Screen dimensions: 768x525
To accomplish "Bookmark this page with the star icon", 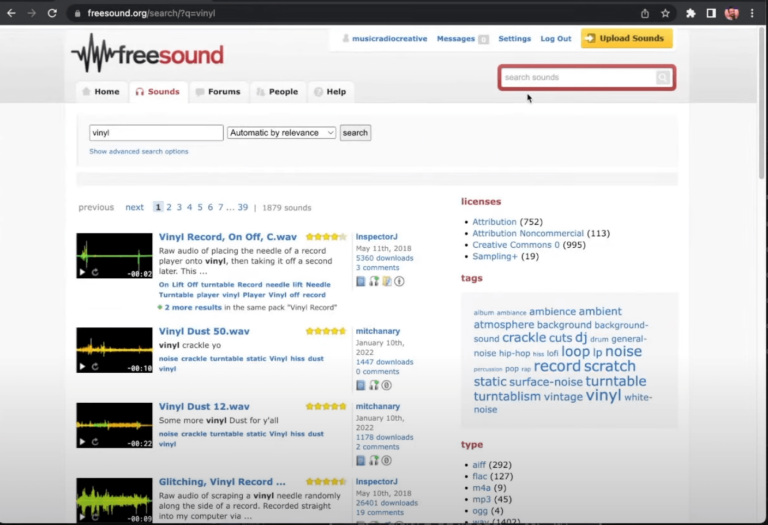I will pos(665,13).
